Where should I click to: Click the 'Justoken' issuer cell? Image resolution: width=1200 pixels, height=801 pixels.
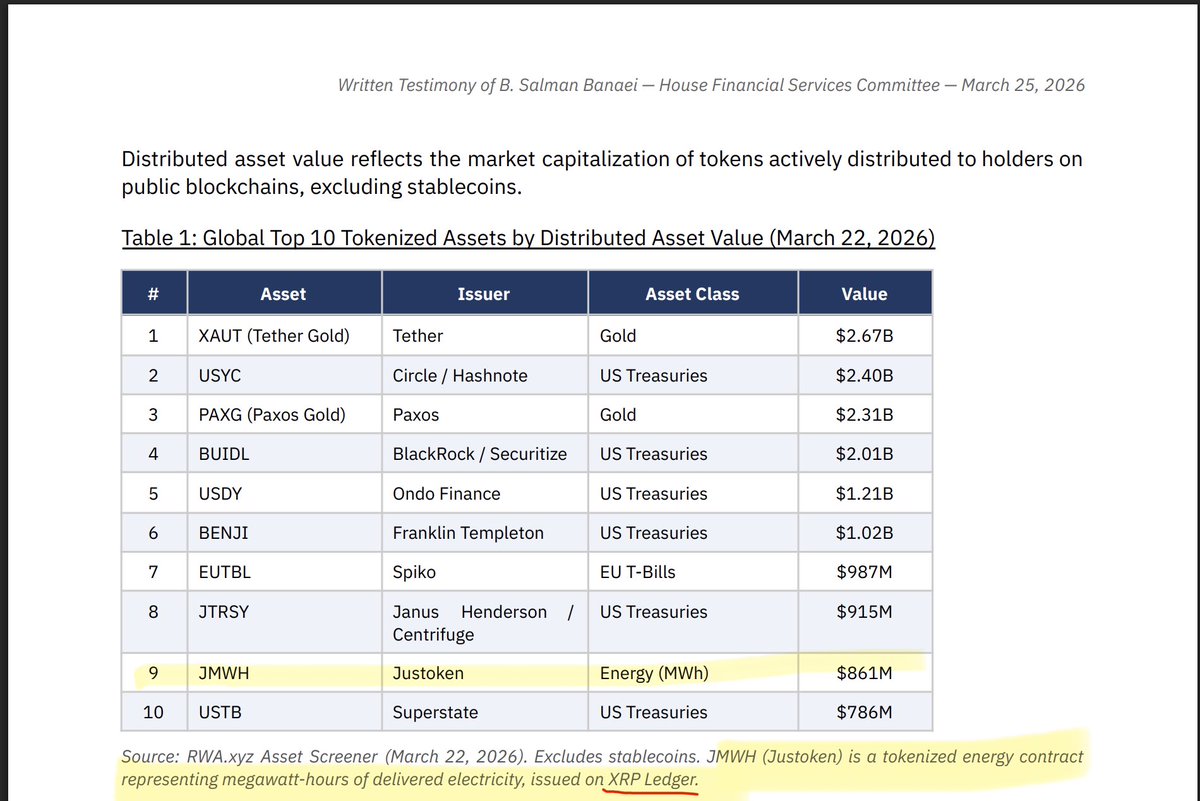(x=484, y=674)
